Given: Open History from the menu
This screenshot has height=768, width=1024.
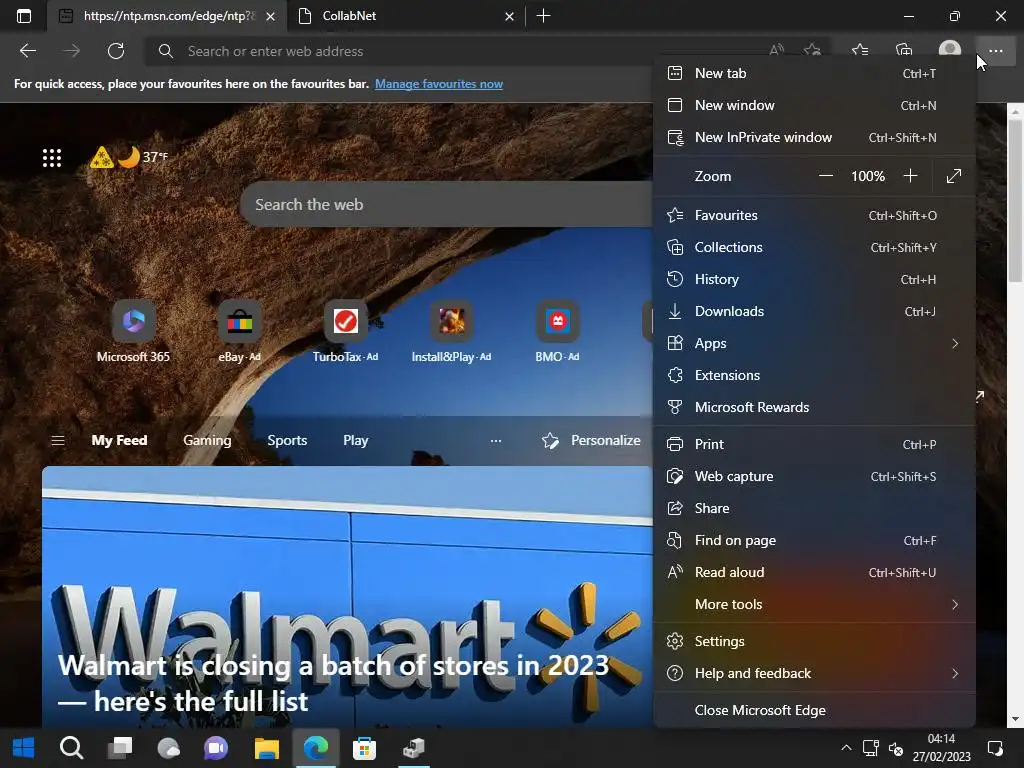Looking at the screenshot, I should 814,280.
